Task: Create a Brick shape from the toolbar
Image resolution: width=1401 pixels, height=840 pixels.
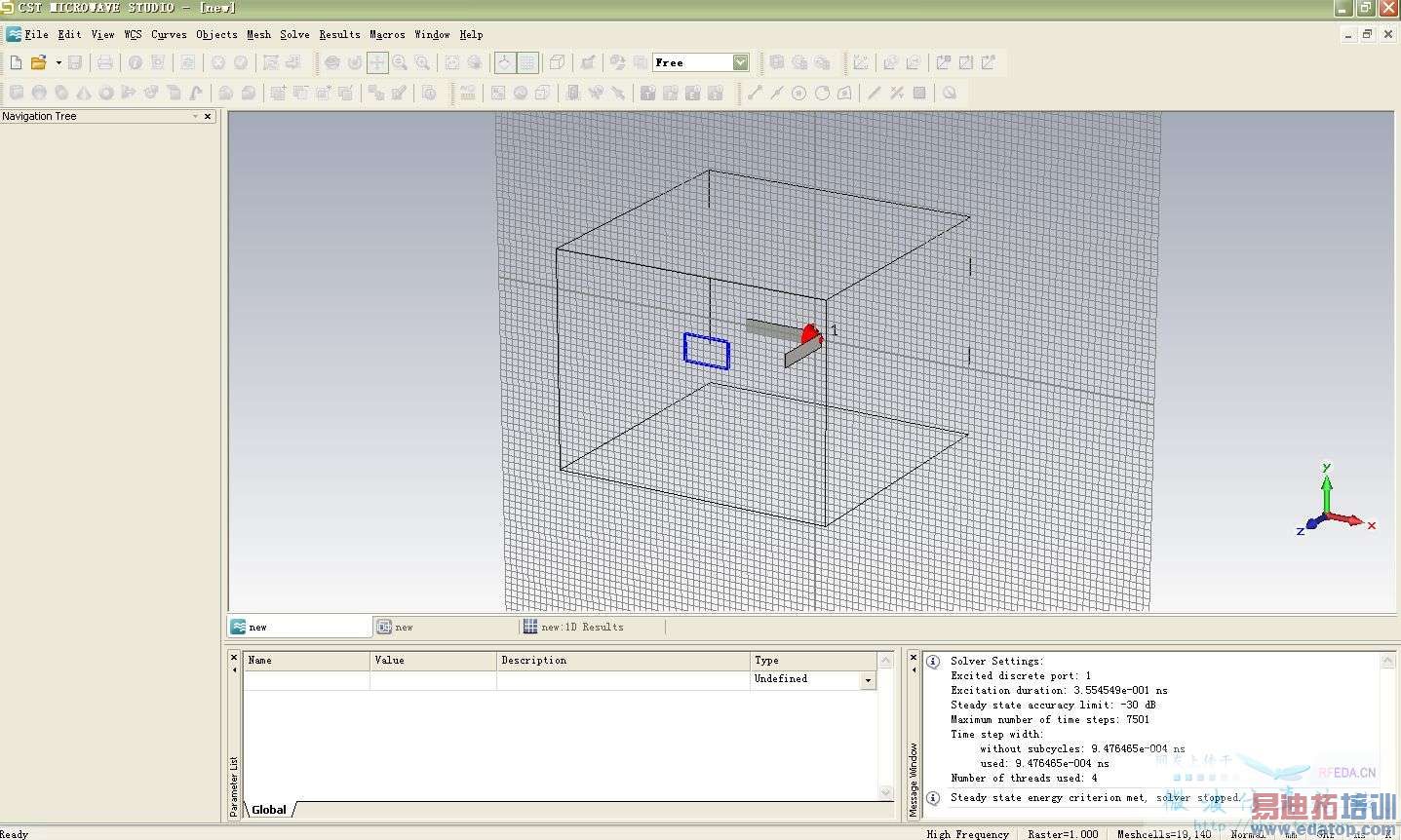Action: coord(16,93)
